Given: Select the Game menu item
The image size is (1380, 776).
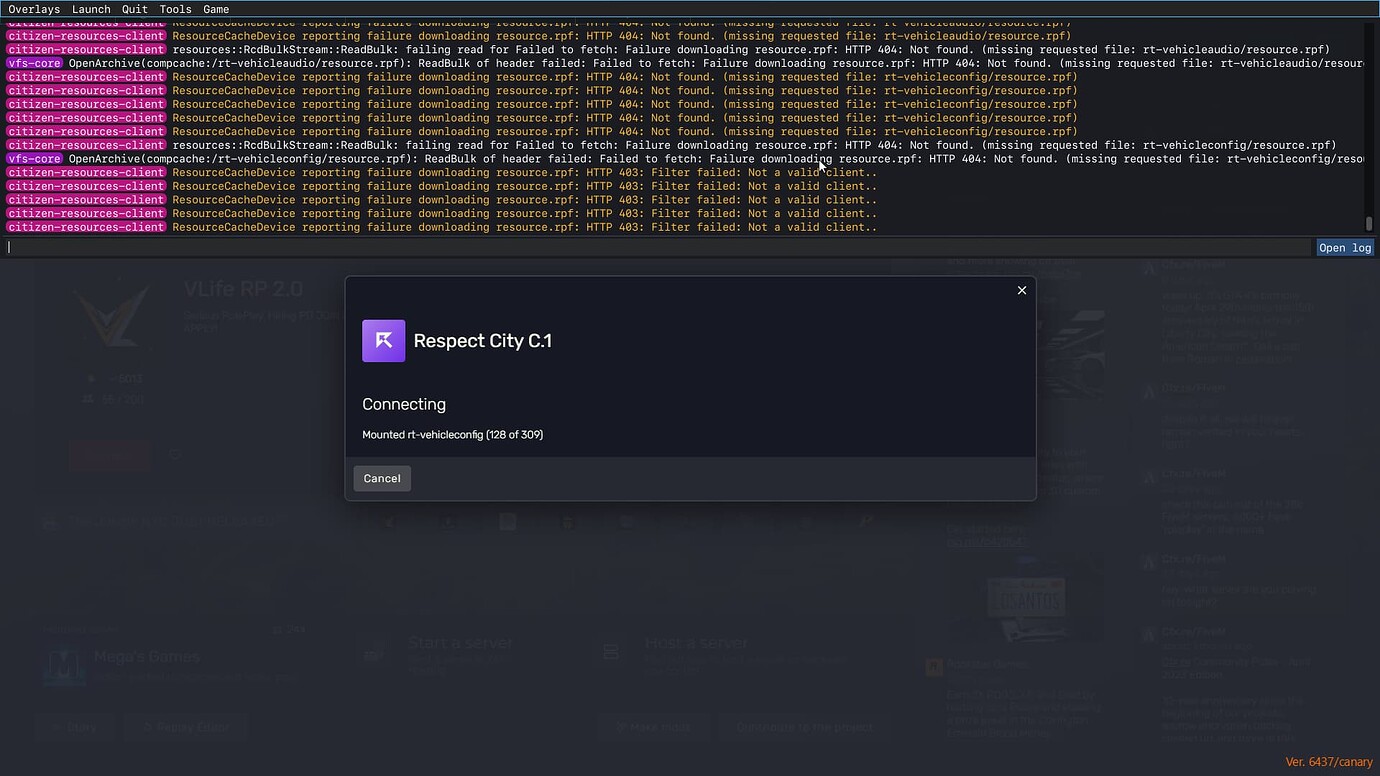Looking at the screenshot, I should pyautogui.click(x=216, y=9).
